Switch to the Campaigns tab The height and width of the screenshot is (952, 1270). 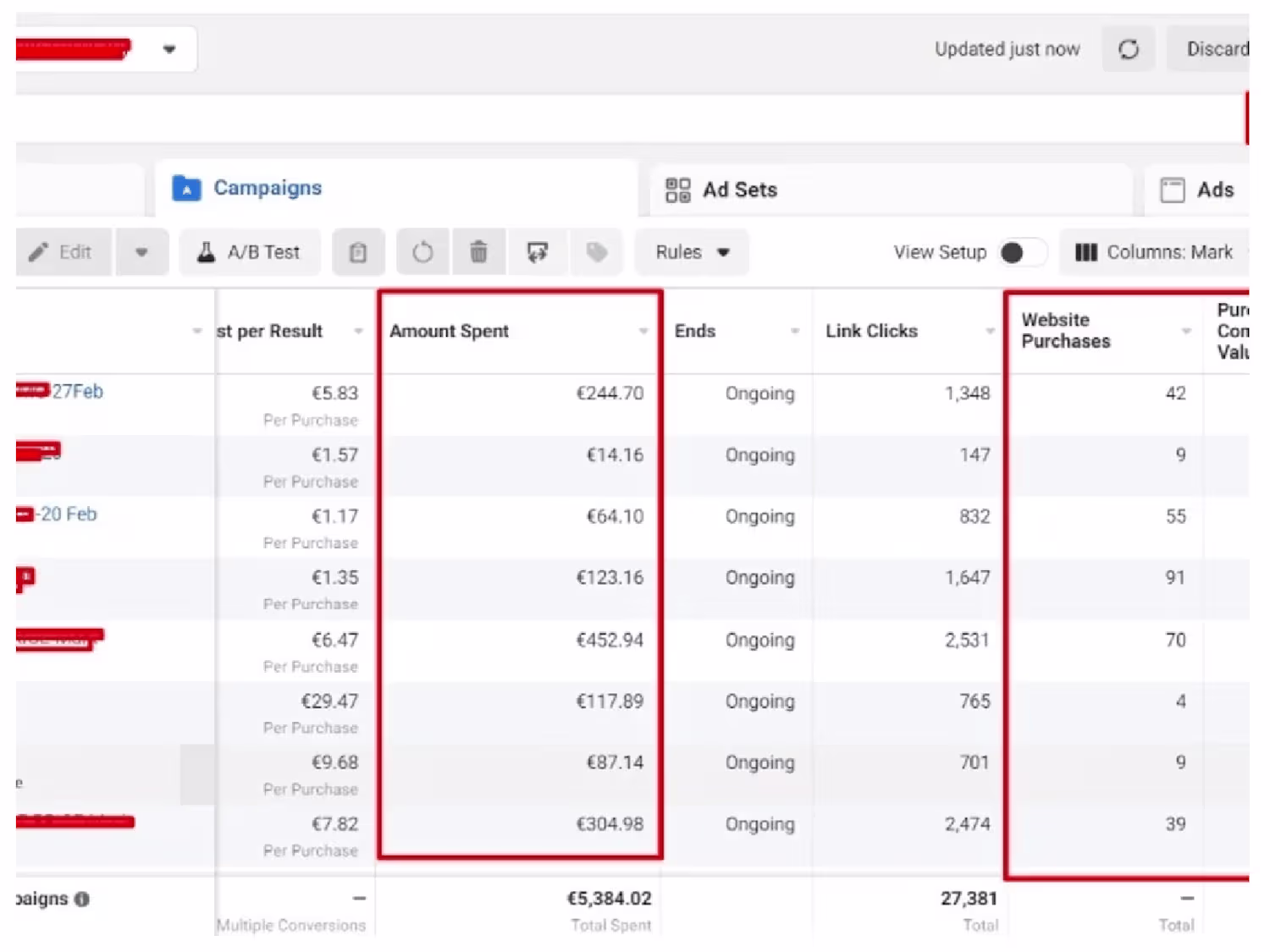tap(267, 188)
